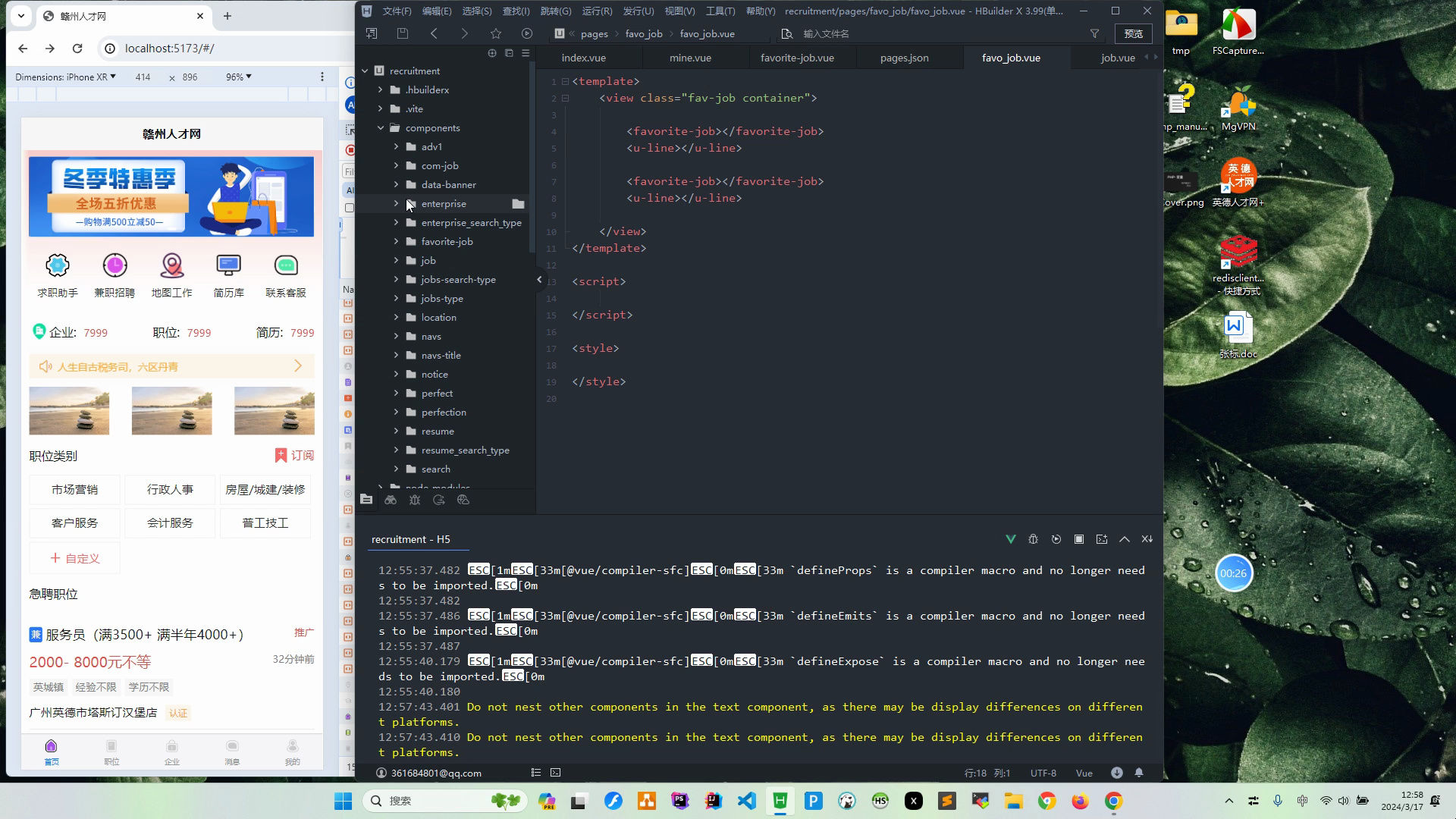1456x819 pixels.
Task: Click the navigate back arrow in HBuilder toolbar
Action: point(434,33)
